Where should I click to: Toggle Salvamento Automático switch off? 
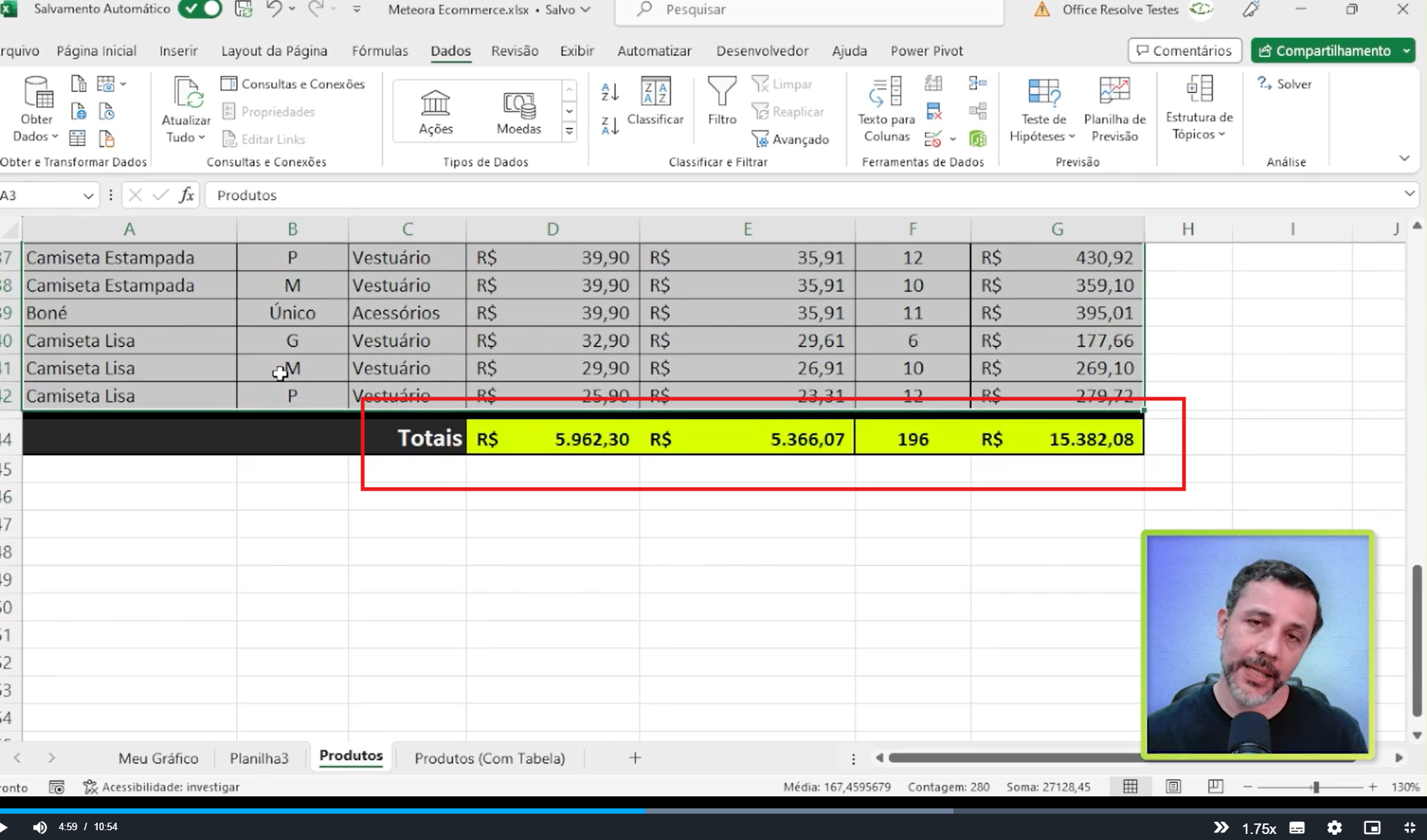(200, 9)
